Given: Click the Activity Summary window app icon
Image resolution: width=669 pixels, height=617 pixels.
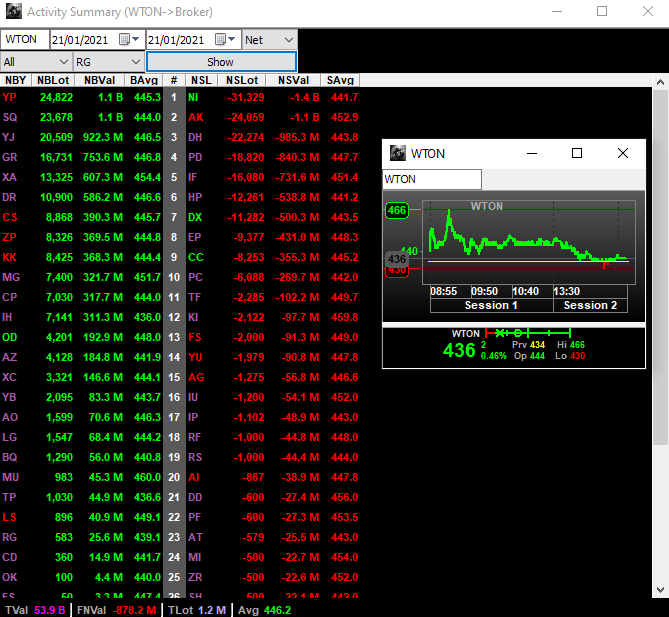Looking at the screenshot, I should (14, 12).
